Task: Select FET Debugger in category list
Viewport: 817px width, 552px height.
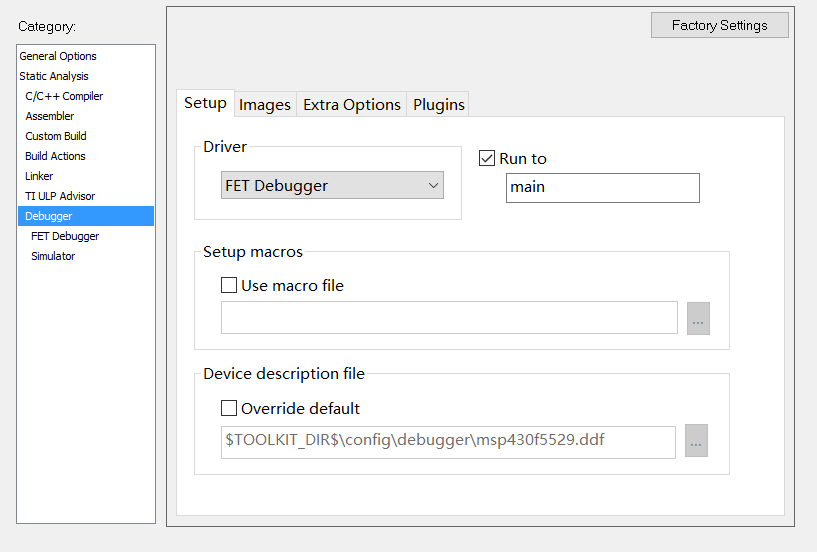Action: pos(65,236)
